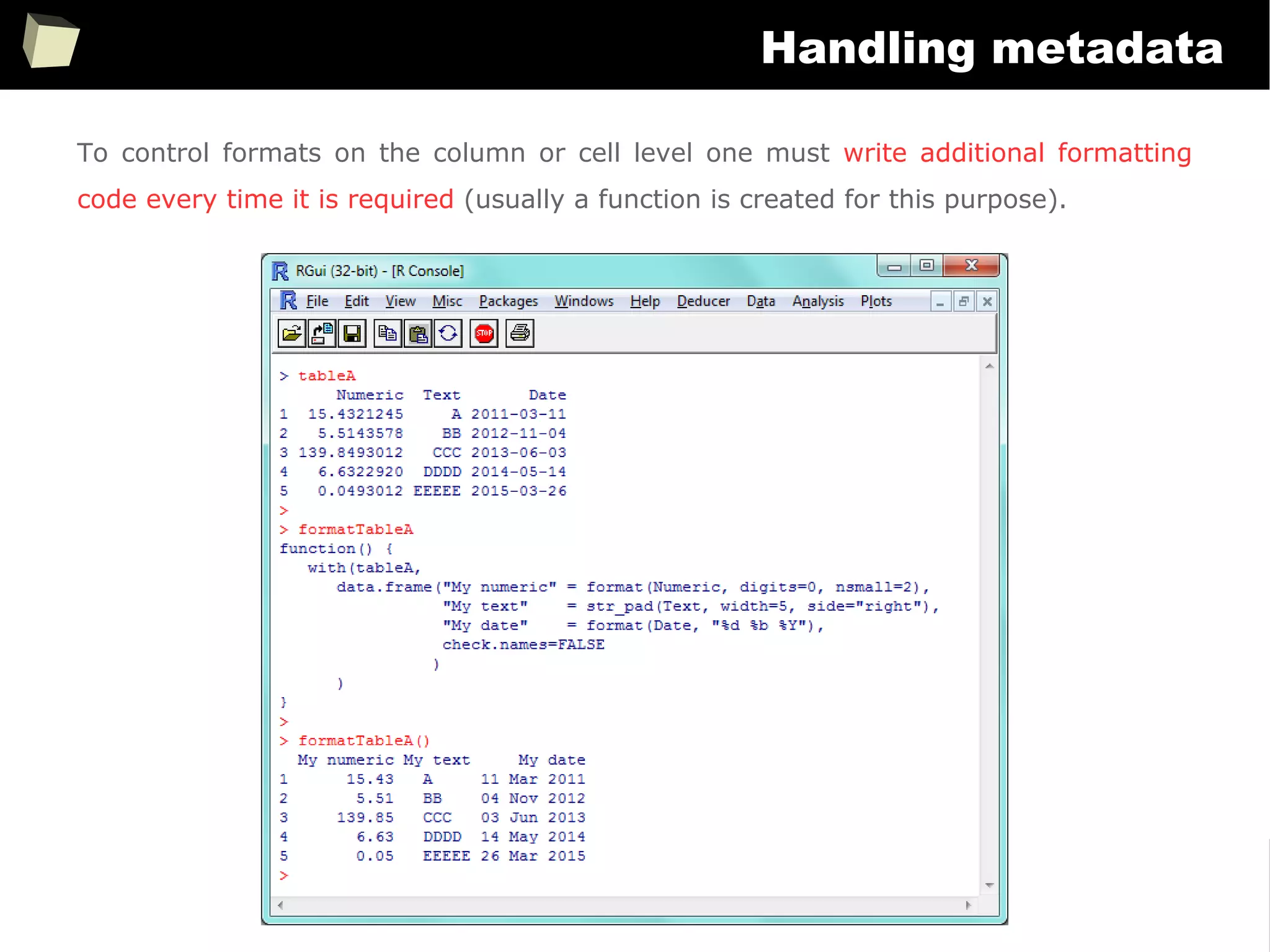Click the Open script folder icon
This screenshot has height=952, width=1270.
point(291,334)
